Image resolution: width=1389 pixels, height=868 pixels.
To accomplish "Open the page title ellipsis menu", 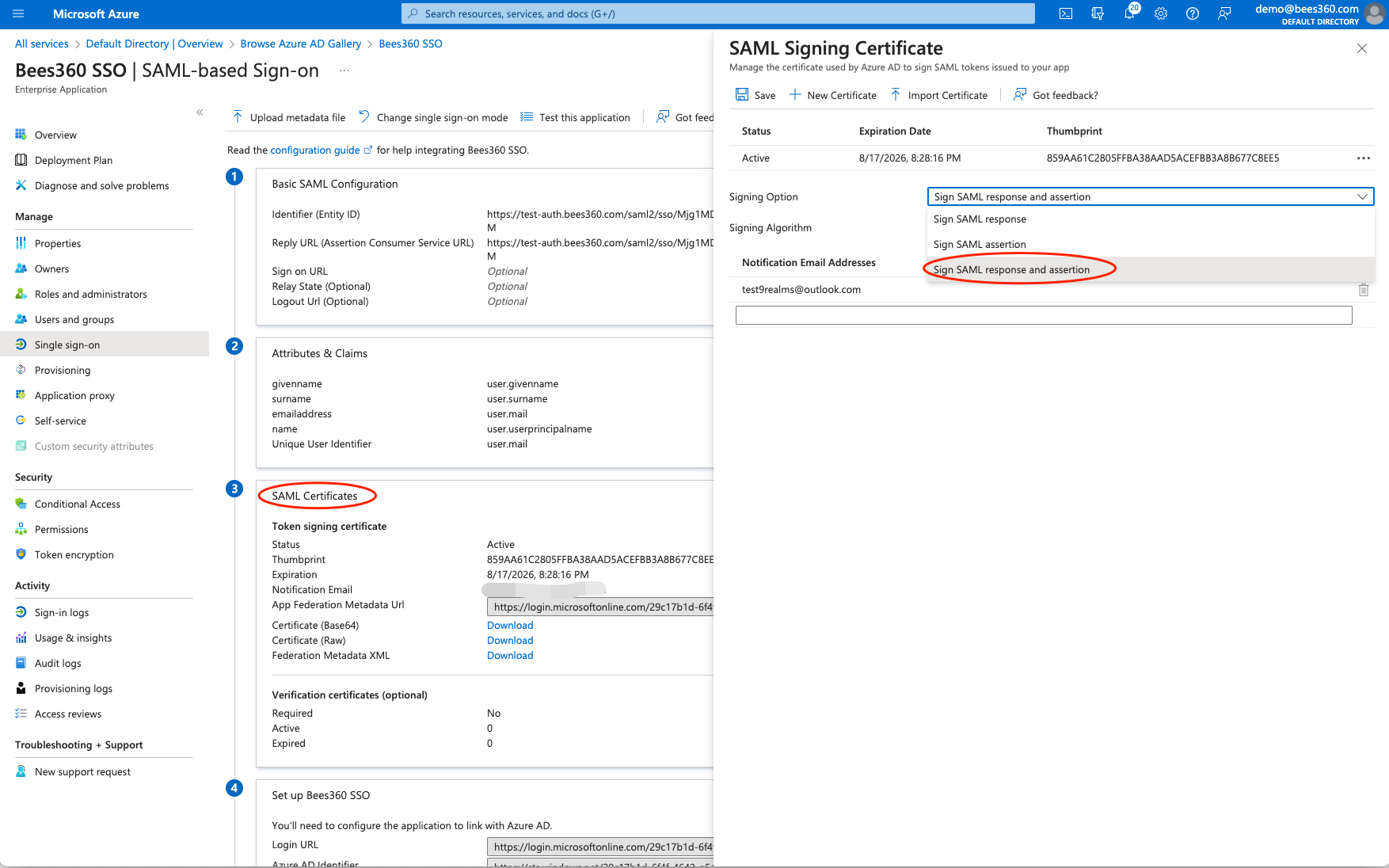I will (344, 70).
